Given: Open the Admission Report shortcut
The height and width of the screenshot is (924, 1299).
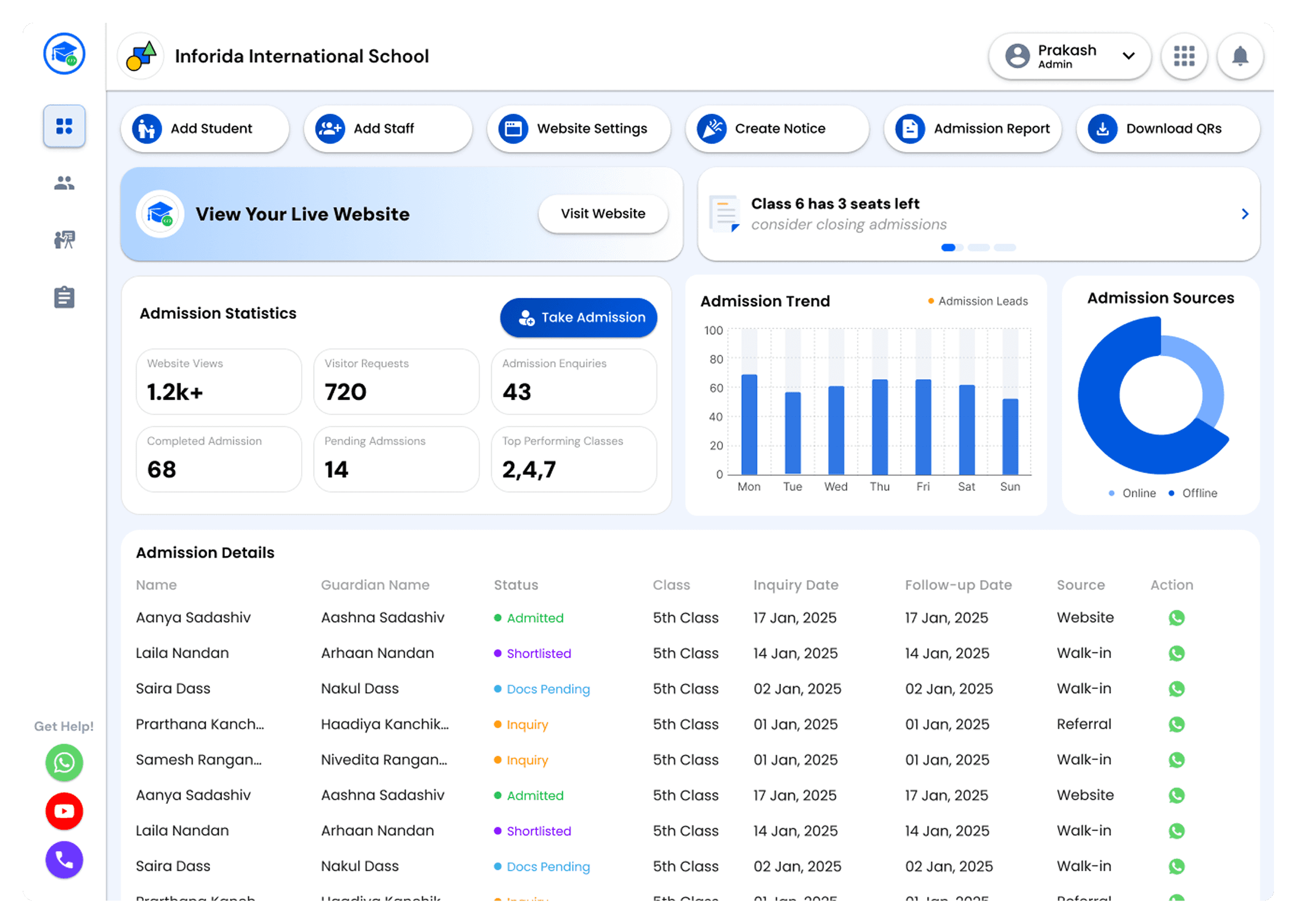Looking at the screenshot, I should [x=972, y=129].
